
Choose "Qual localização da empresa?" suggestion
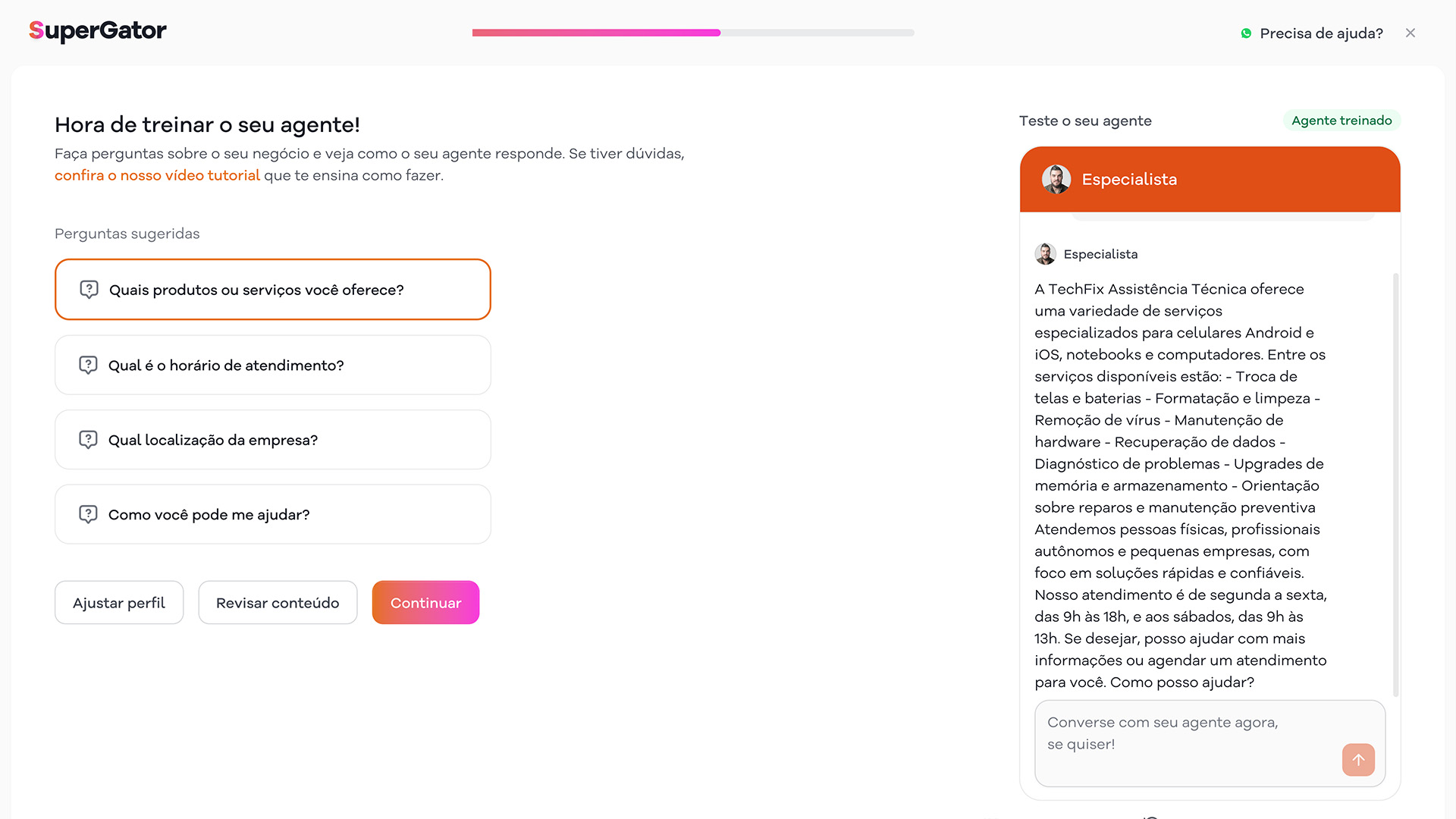273,440
